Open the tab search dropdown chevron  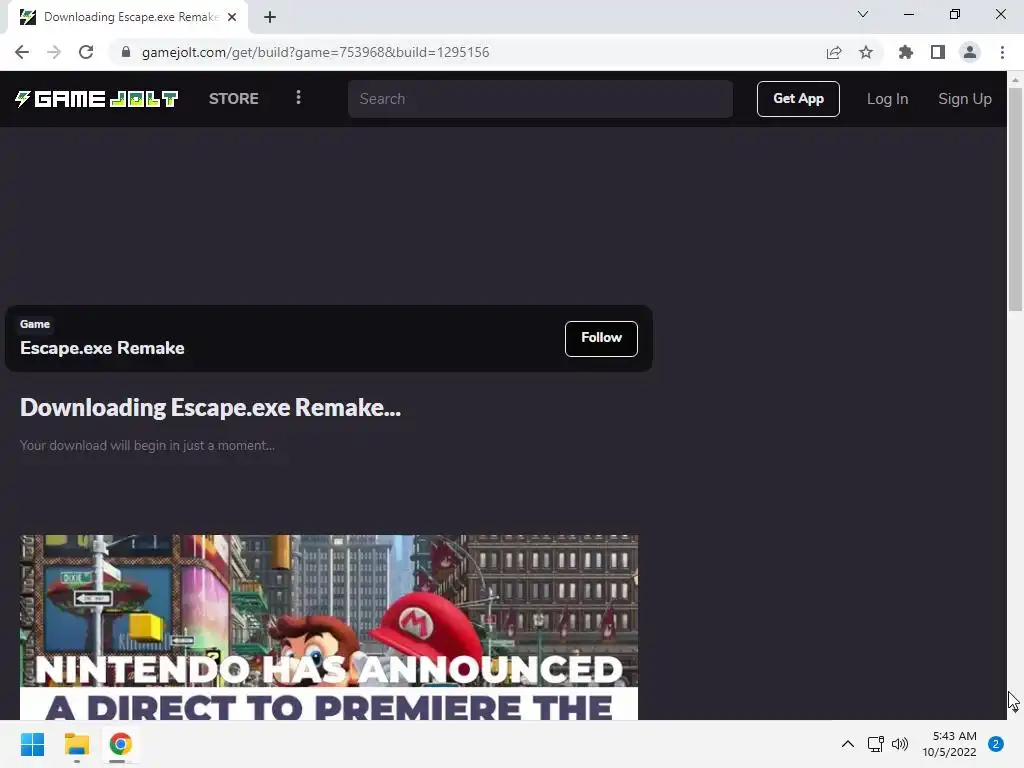pyautogui.click(x=863, y=14)
